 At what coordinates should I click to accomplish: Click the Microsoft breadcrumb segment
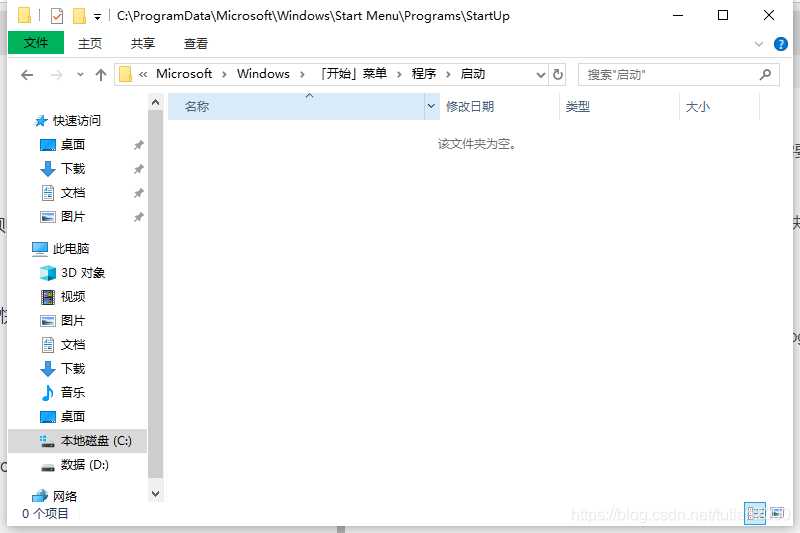tap(184, 74)
